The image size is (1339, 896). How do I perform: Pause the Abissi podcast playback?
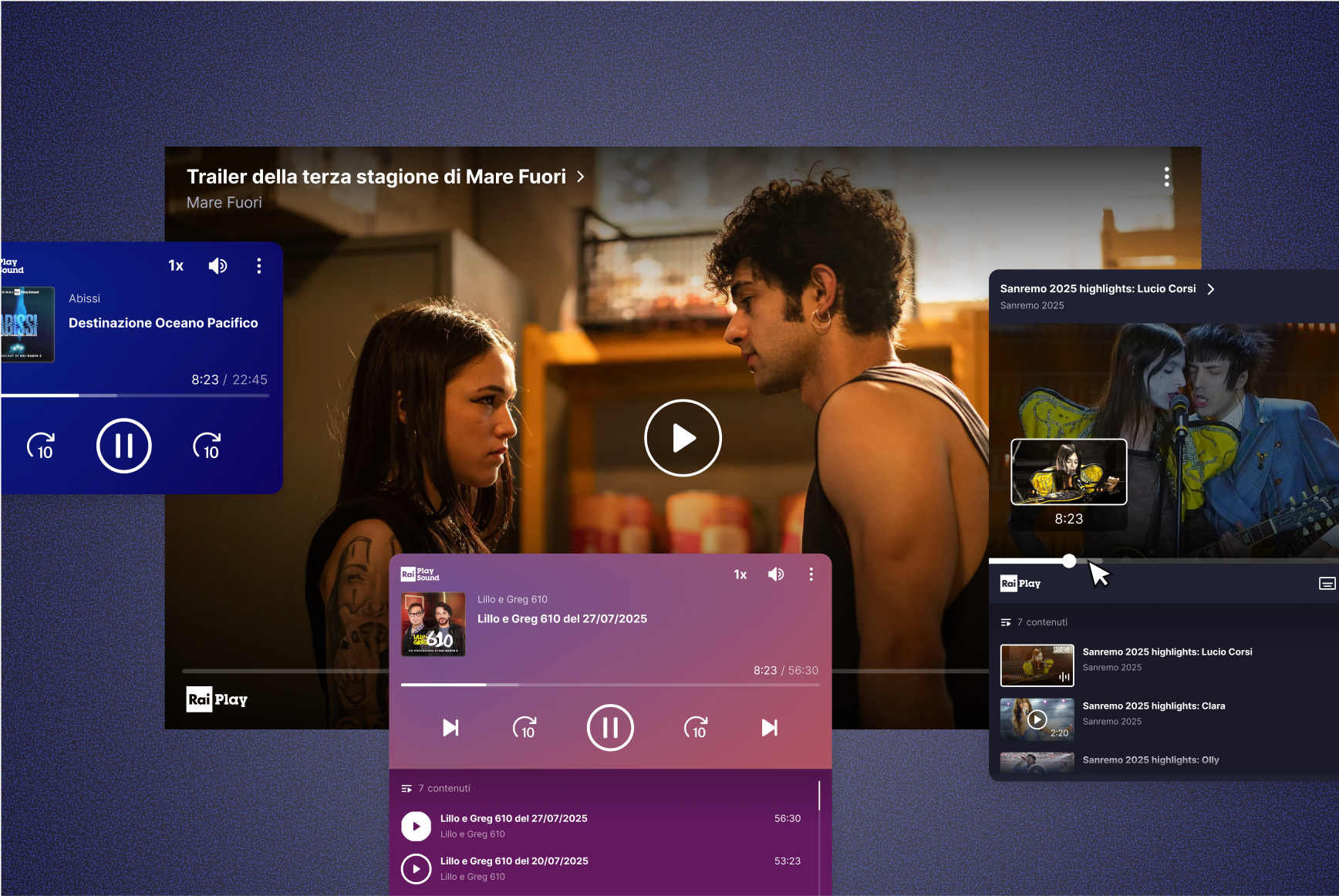pyautogui.click(x=123, y=446)
